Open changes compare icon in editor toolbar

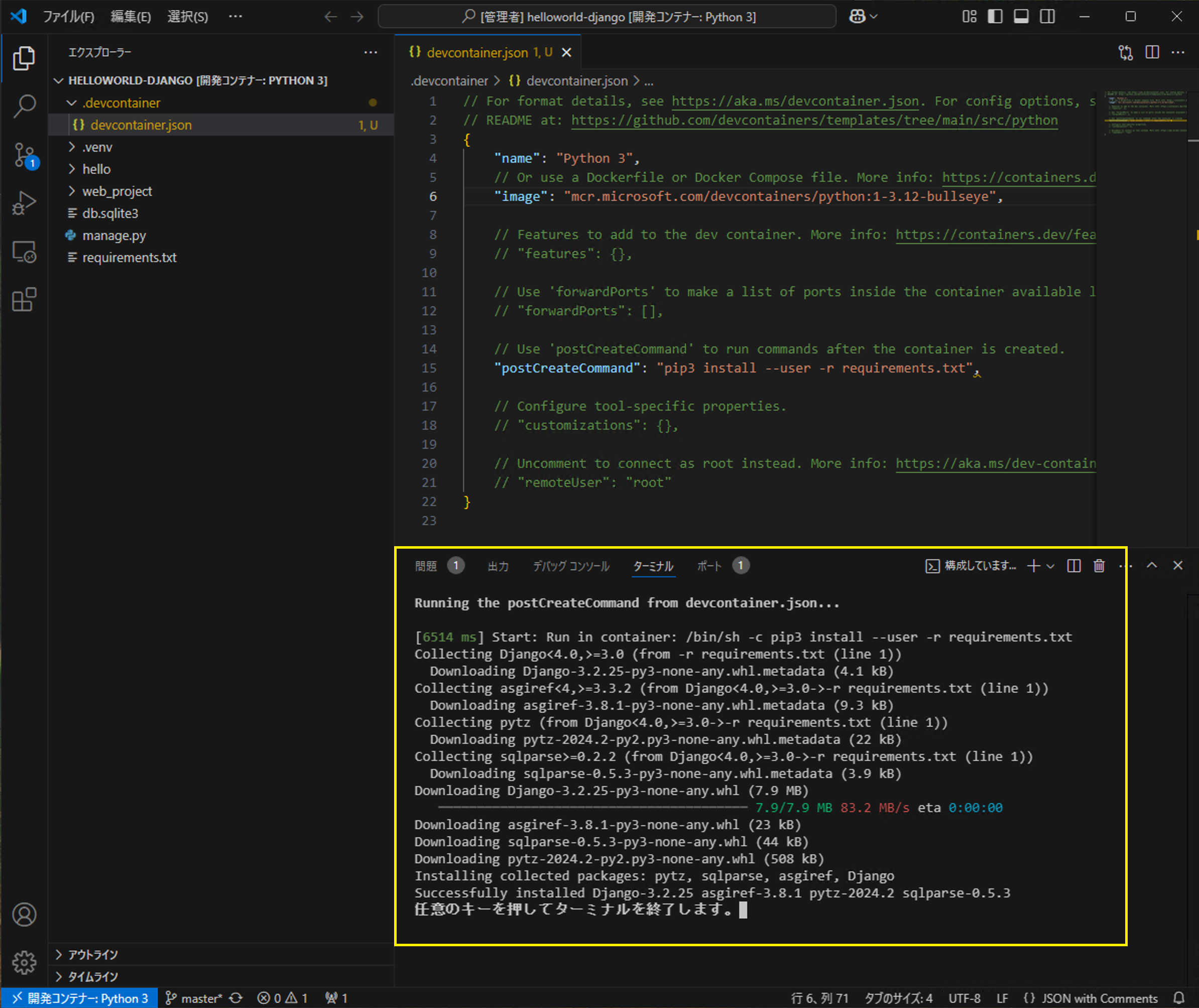pyautogui.click(x=1125, y=53)
